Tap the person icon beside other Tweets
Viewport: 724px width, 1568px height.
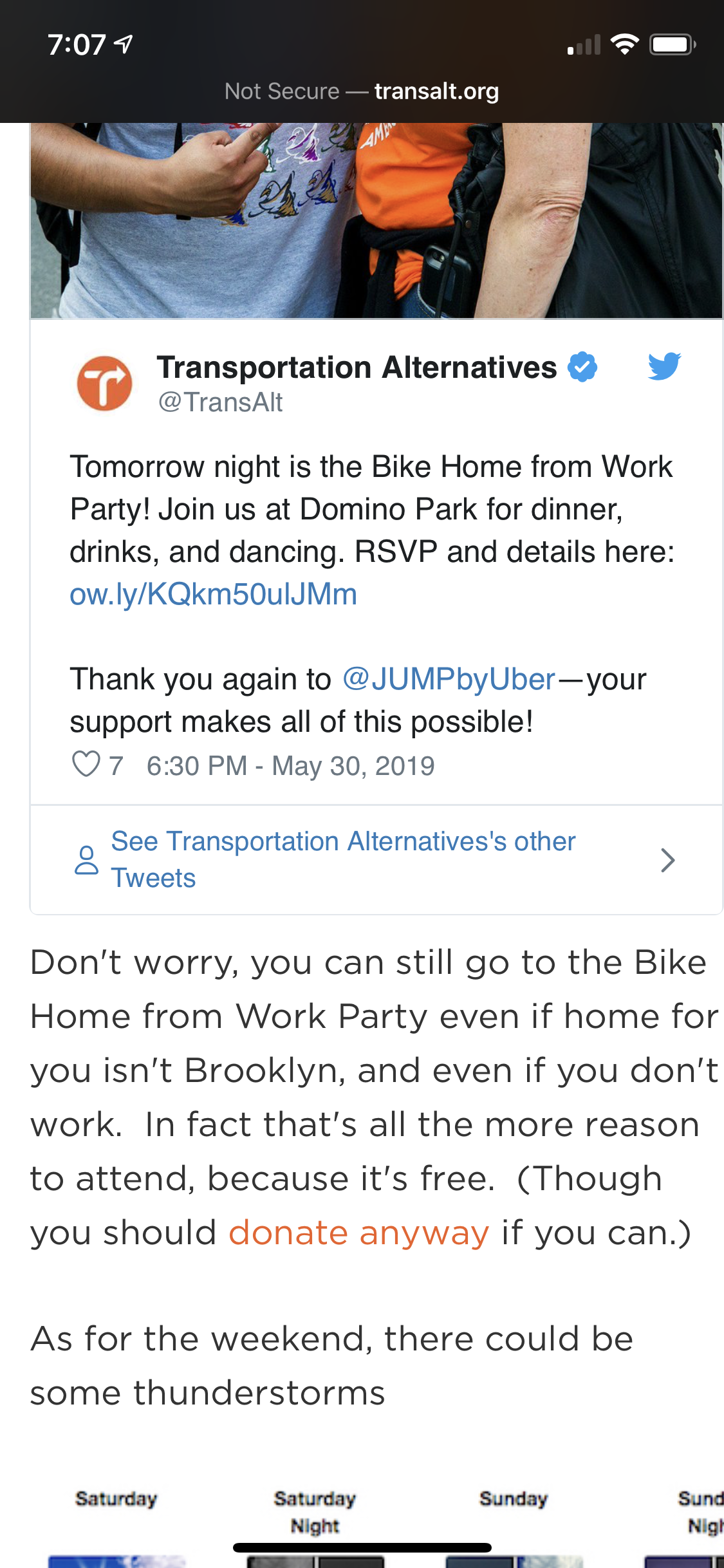(87, 860)
